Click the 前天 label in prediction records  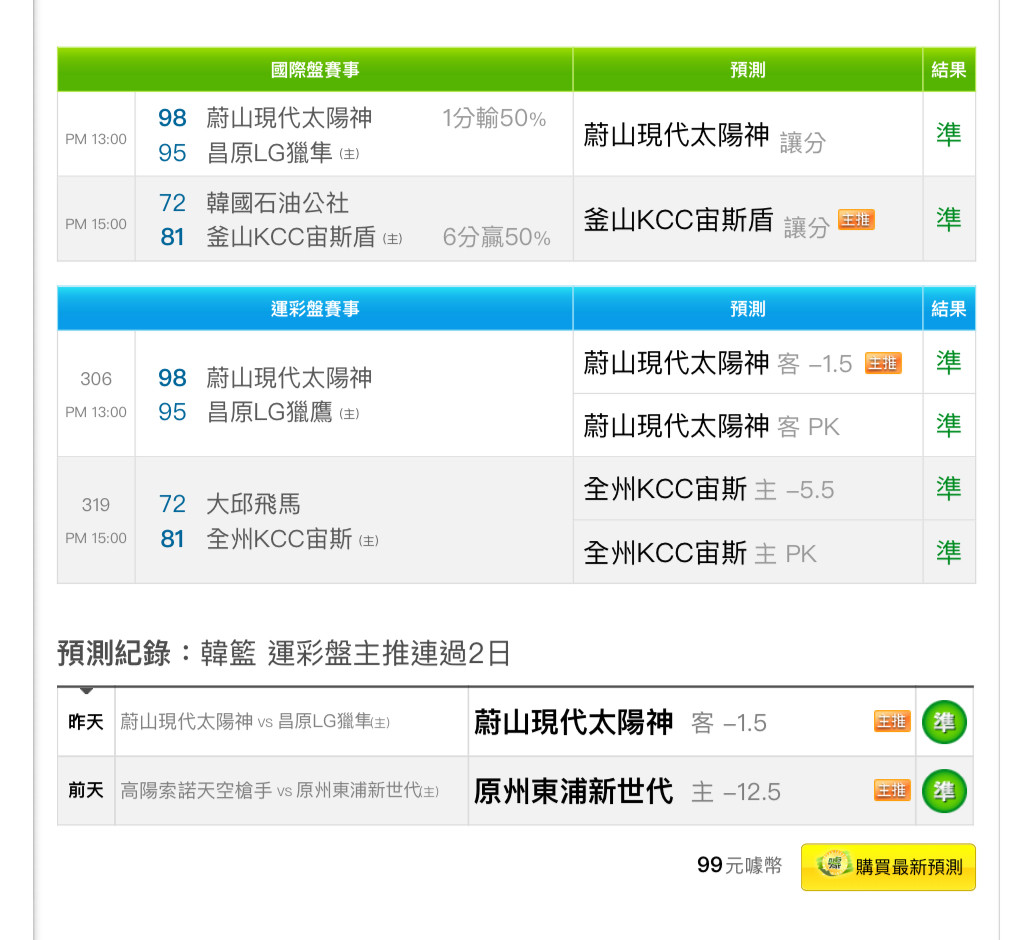pyautogui.click(x=86, y=790)
